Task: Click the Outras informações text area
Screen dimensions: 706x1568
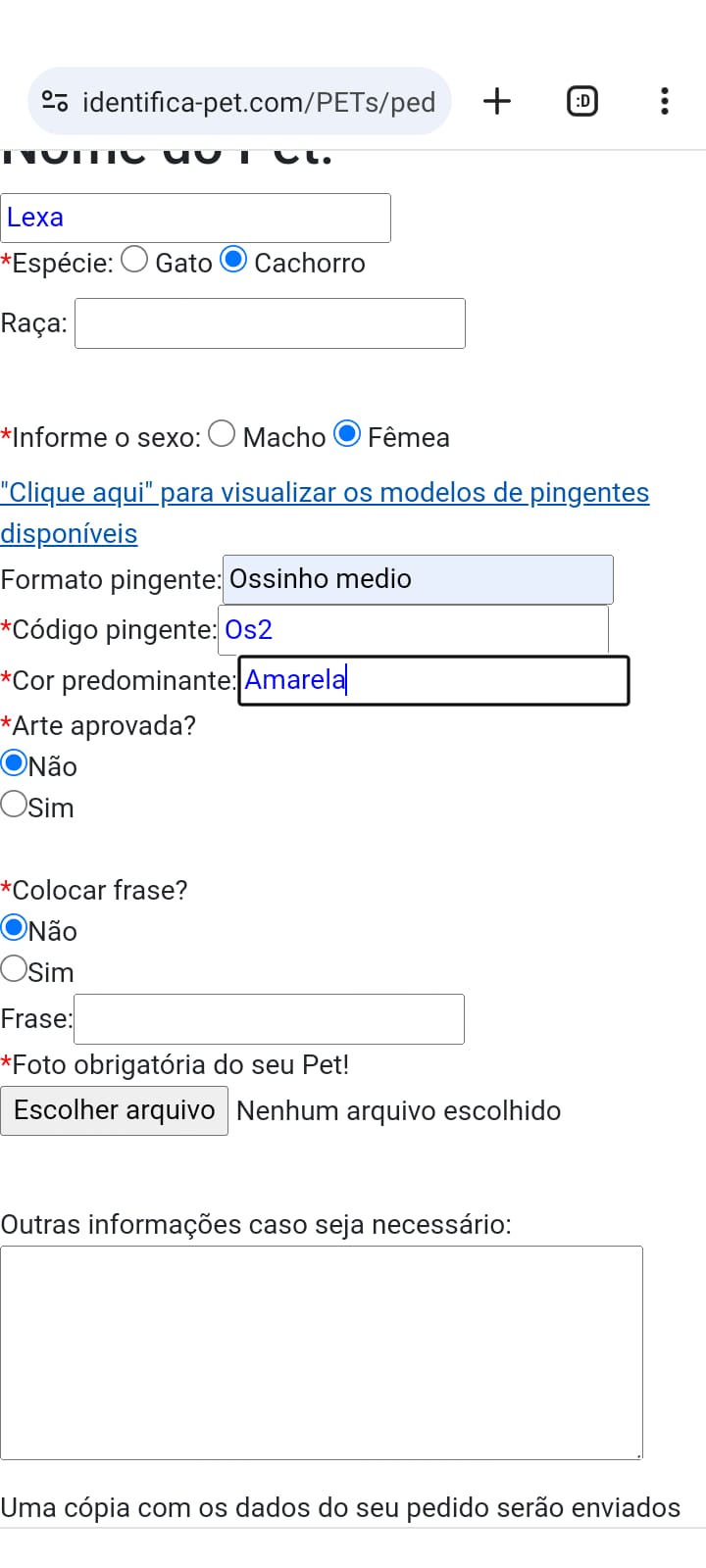Action: click(322, 1352)
